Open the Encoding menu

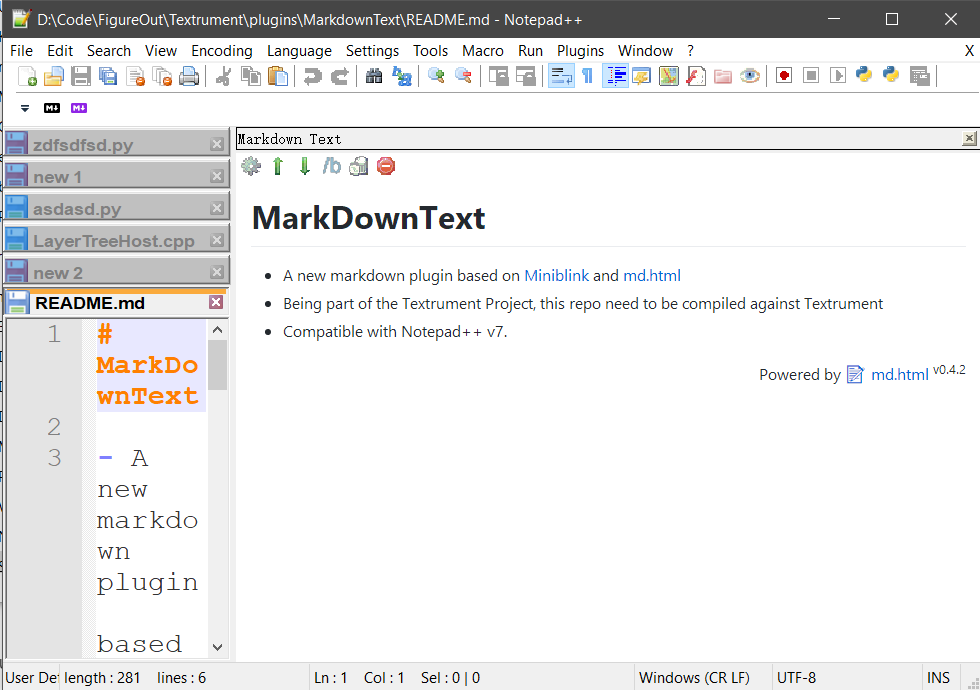click(x=222, y=51)
